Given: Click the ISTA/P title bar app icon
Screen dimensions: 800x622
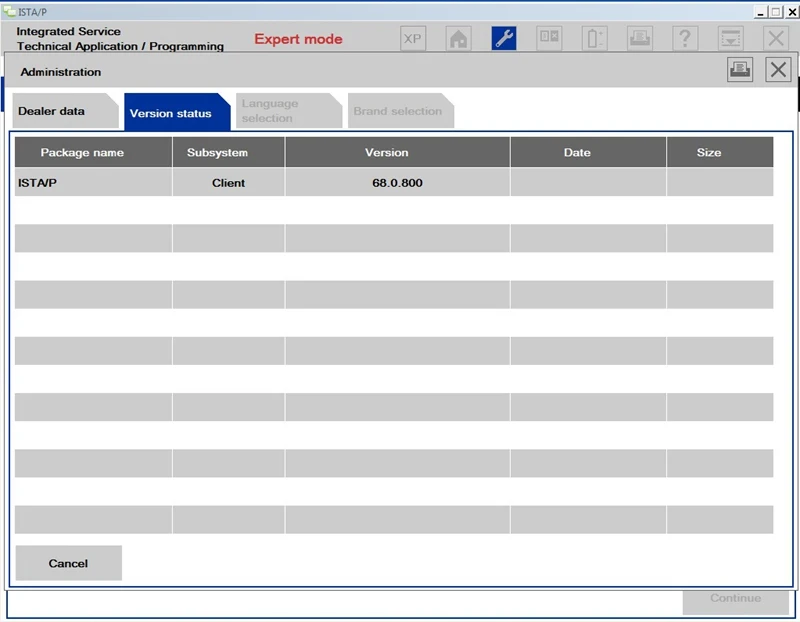Looking at the screenshot, I should click(10, 11).
